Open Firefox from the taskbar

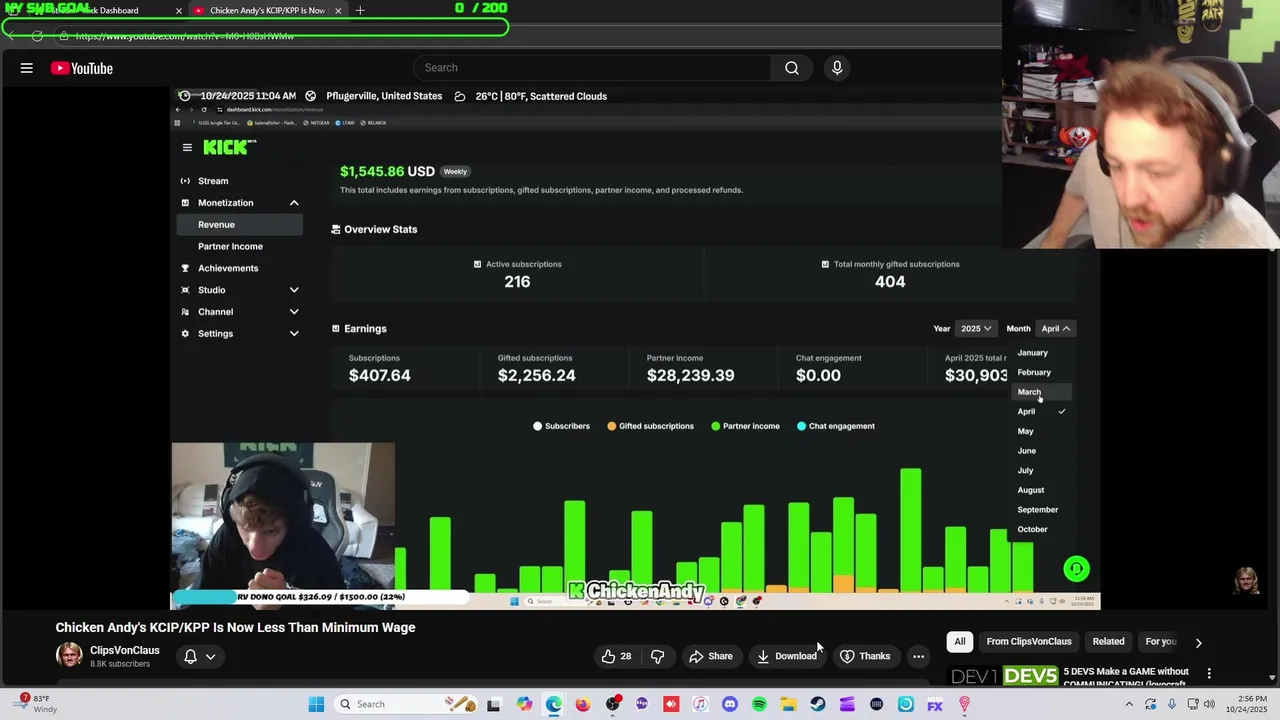point(583,704)
